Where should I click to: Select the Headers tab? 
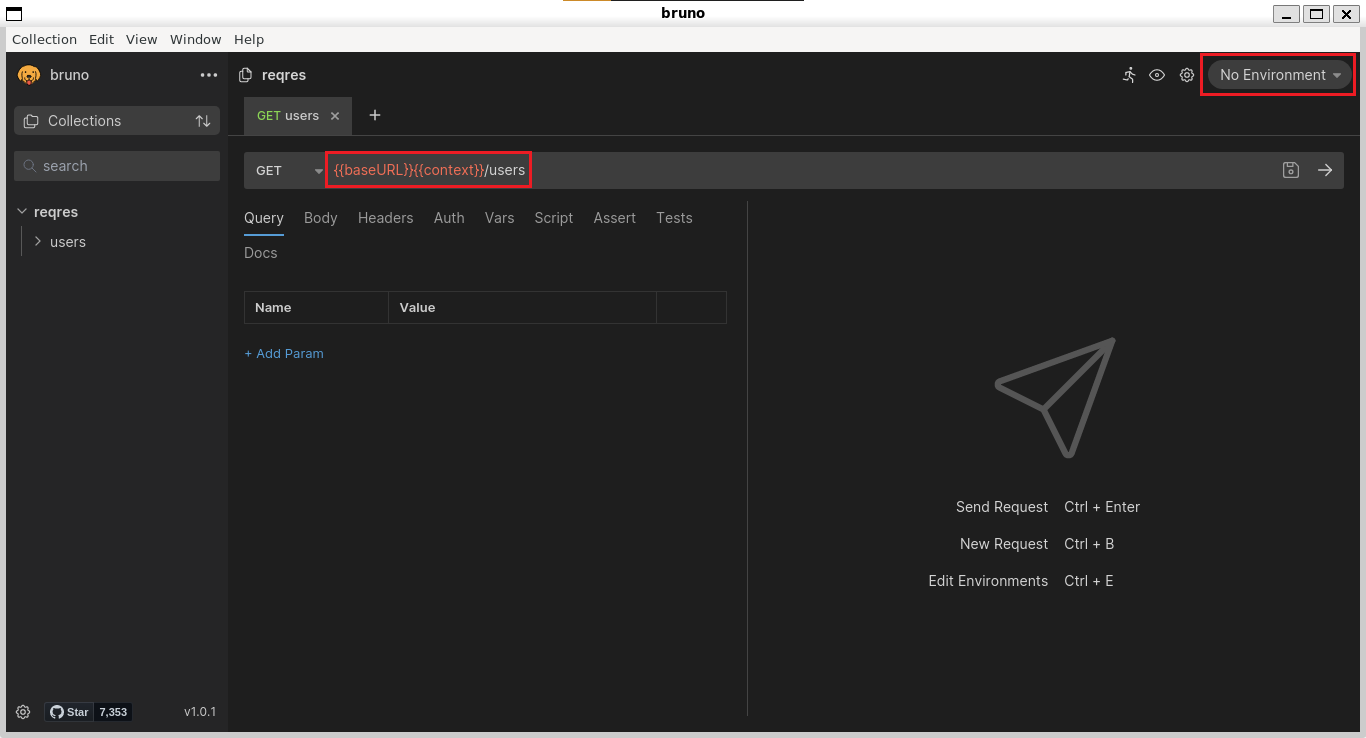[x=385, y=218]
